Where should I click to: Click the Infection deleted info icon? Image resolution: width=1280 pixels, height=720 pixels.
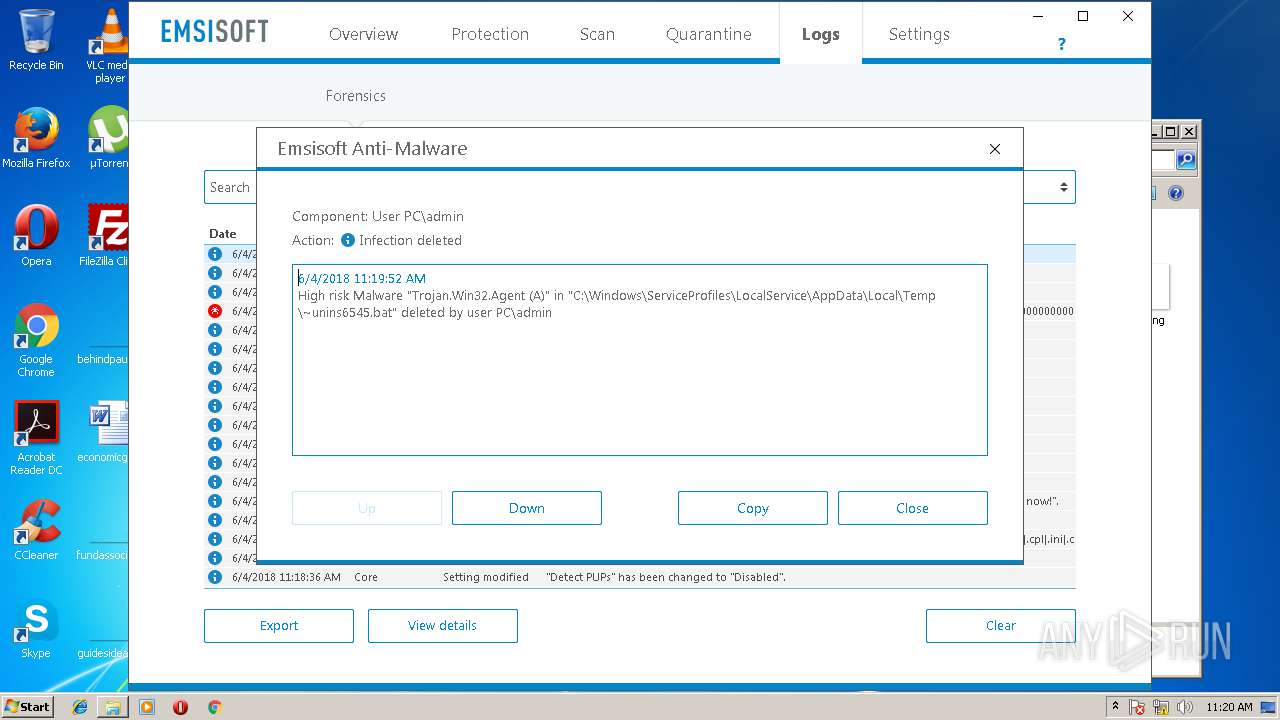[348, 240]
